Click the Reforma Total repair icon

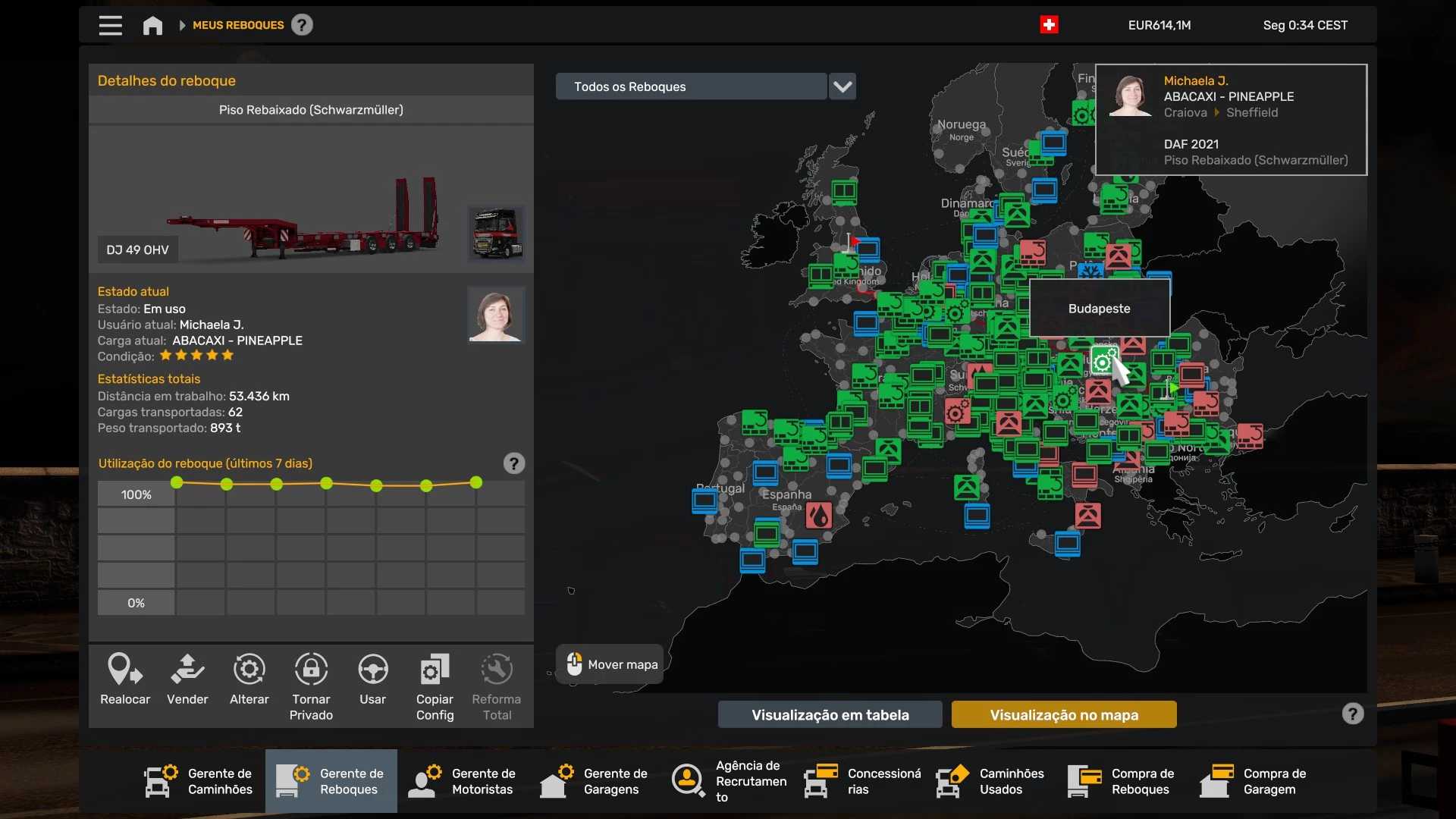(x=497, y=670)
